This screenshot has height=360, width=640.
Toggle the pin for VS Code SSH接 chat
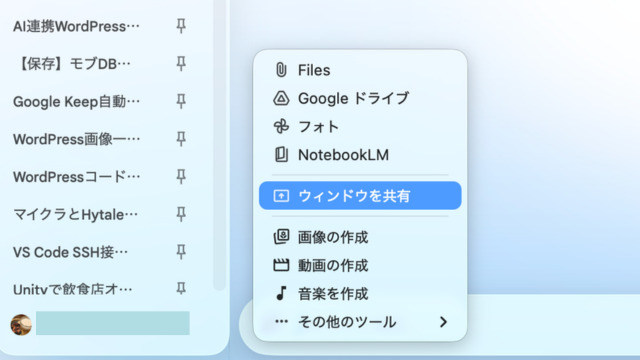tap(181, 251)
